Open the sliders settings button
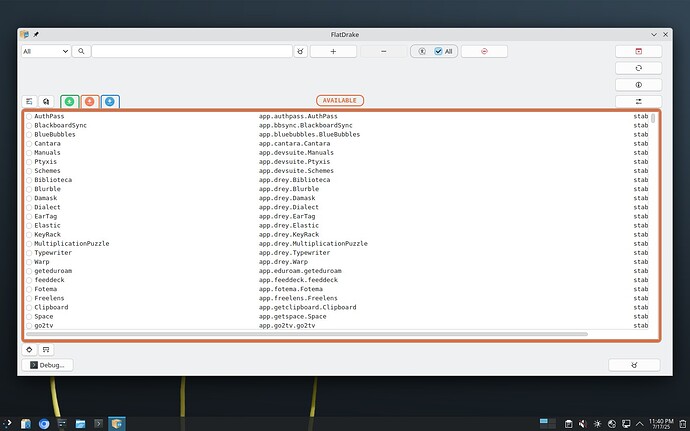The width and height of the screenshot is (690, 431). click(x=639, y=101)
